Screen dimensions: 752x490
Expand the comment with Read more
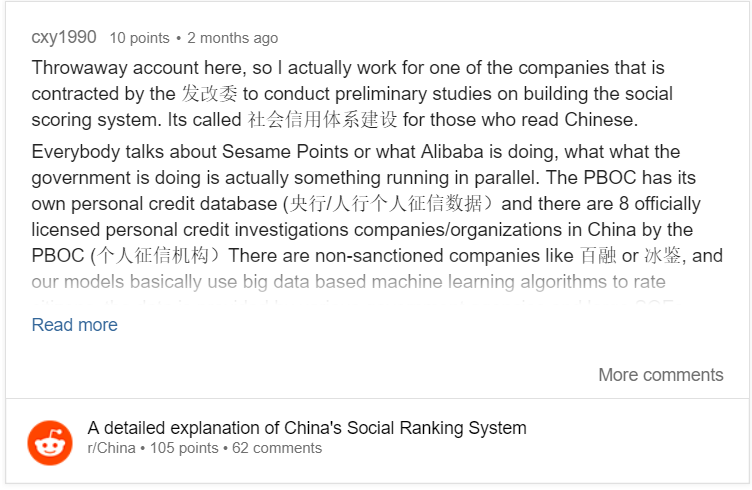click(x=74, y=325)
